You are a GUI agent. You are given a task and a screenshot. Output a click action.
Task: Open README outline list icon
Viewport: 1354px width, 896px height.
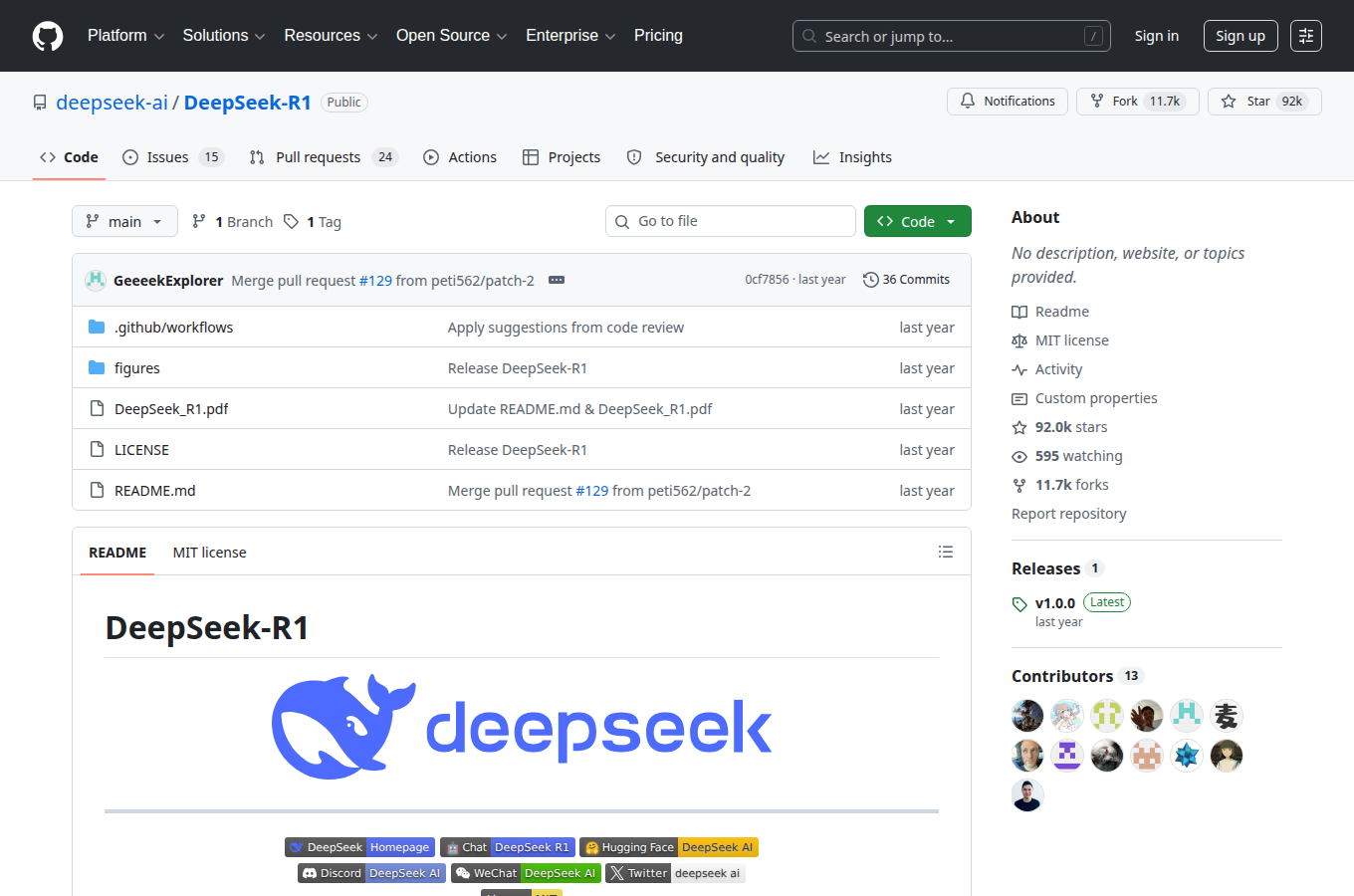tap(946, 552)
